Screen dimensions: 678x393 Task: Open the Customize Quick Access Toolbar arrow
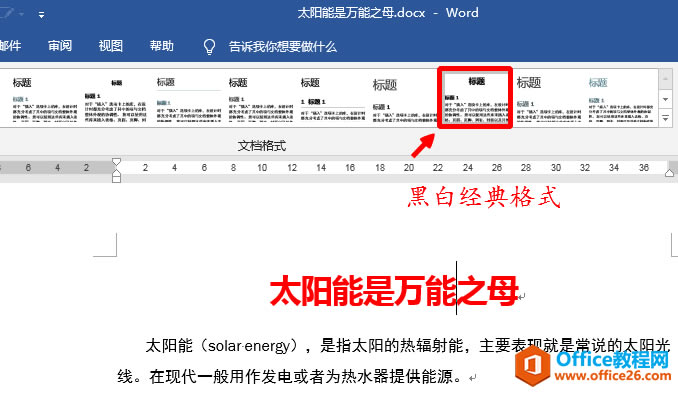coord(42,15)
